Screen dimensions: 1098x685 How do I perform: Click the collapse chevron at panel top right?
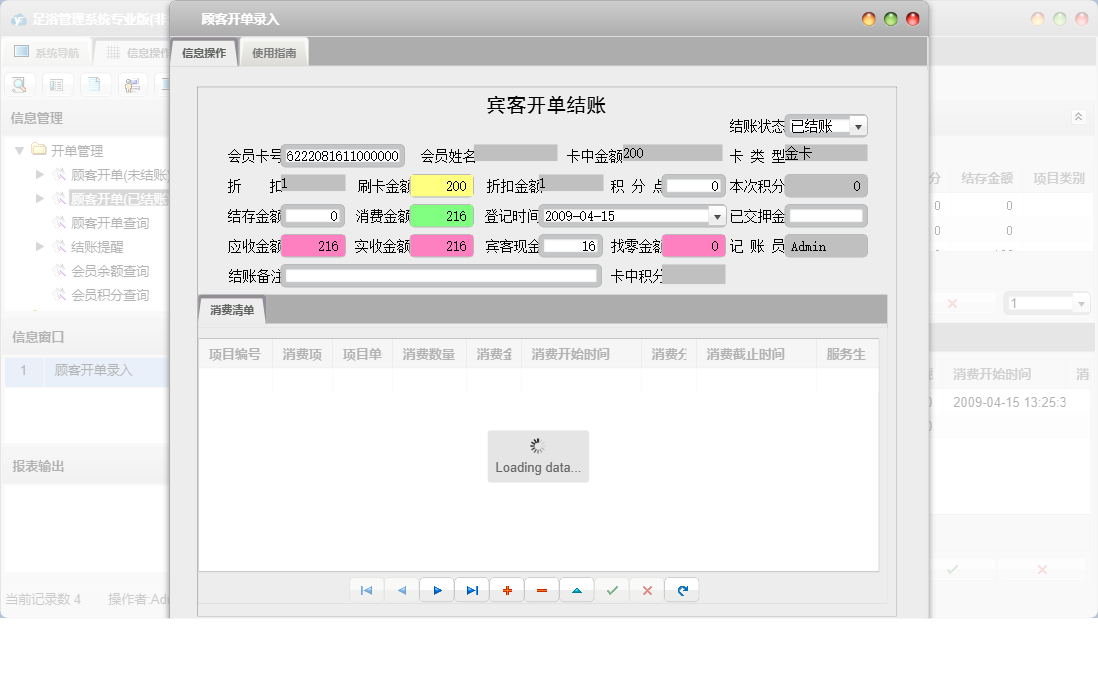[1080, 114]
